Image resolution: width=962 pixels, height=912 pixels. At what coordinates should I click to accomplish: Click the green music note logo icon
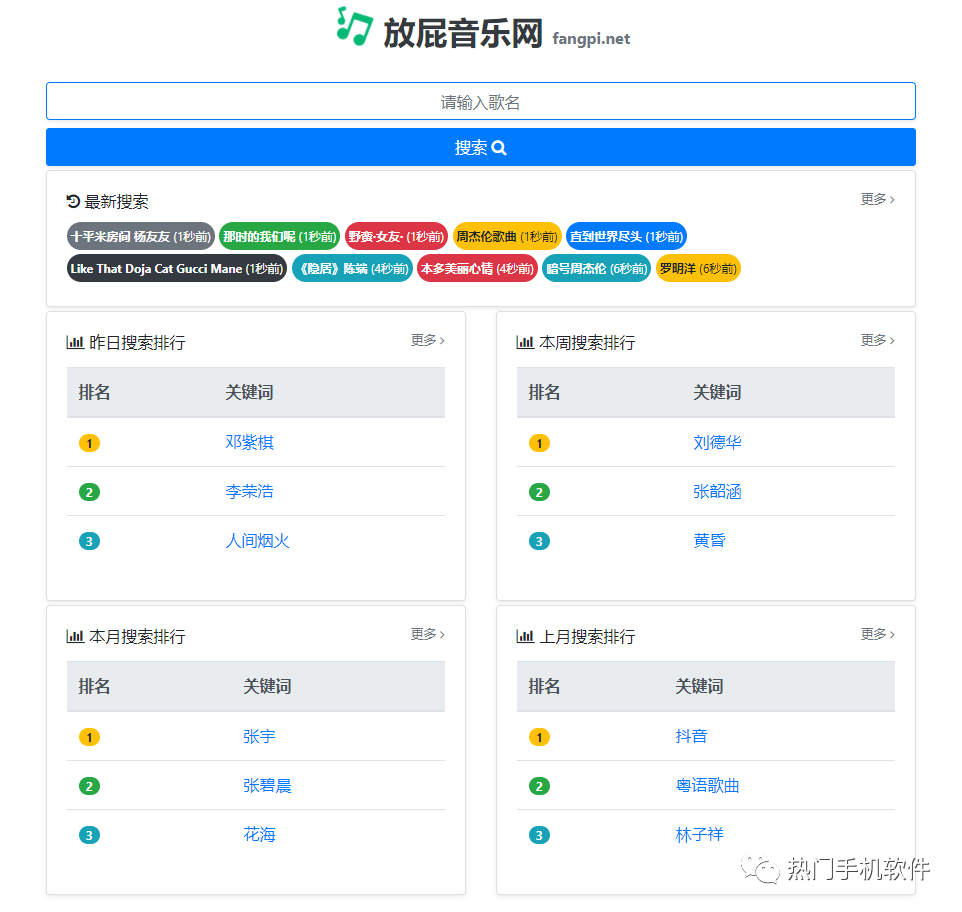(355, 26)
